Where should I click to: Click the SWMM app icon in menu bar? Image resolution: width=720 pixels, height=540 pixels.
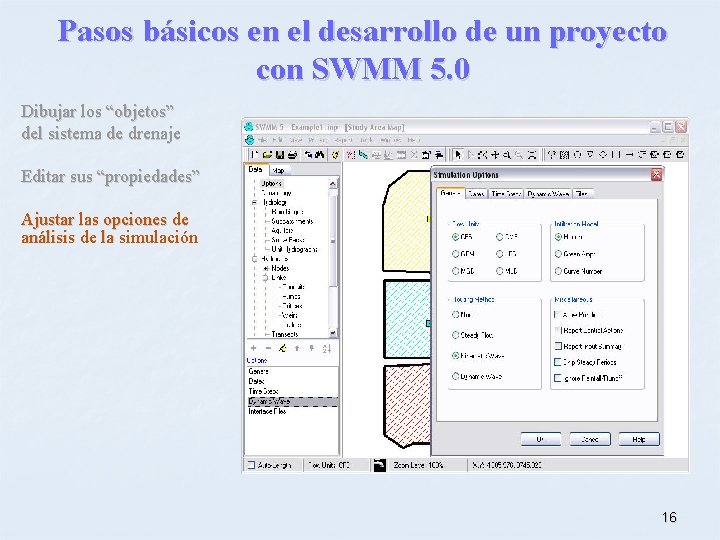[250, 140]
